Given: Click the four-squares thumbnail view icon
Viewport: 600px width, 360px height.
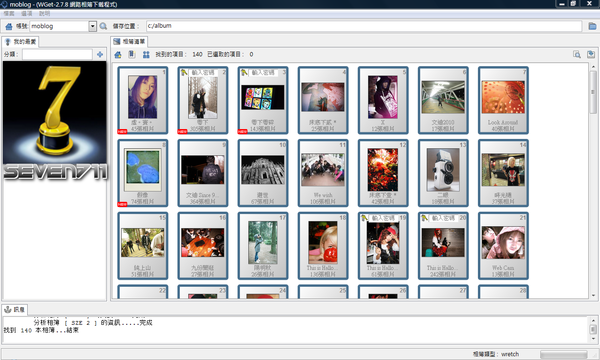Looking at the screenshot, I should [146, 55].
